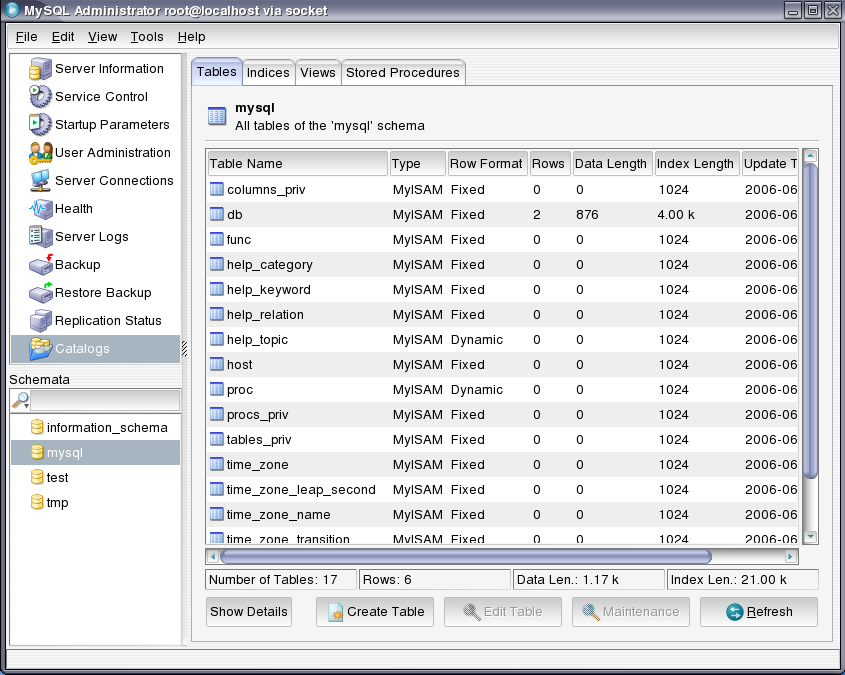This screenshot has height=675, width=845.
Task: Click the Refresh button
Action: pos(759,612)
